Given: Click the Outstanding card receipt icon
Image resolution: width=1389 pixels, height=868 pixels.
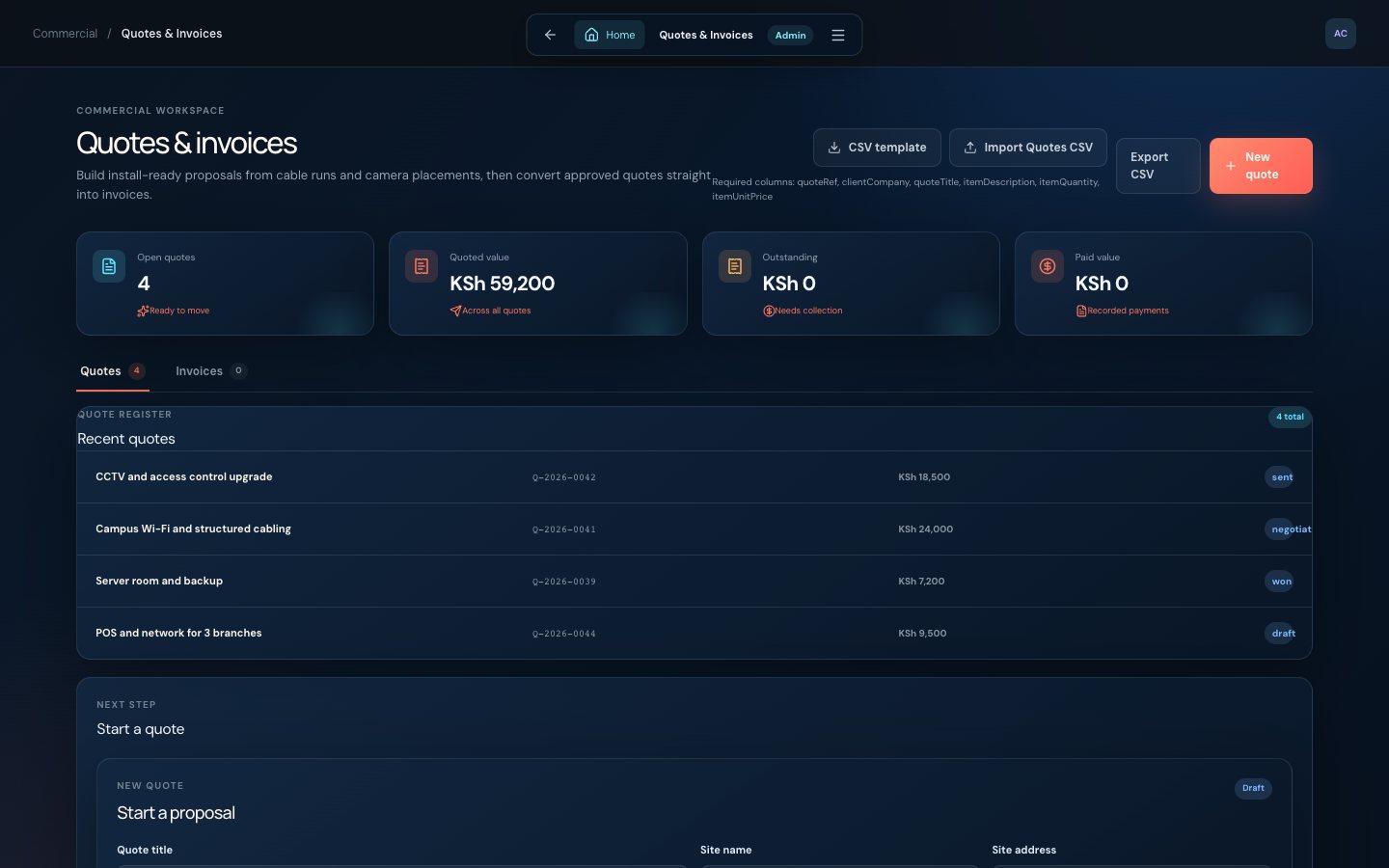Looking at the screenshot, I should point(735,266).
